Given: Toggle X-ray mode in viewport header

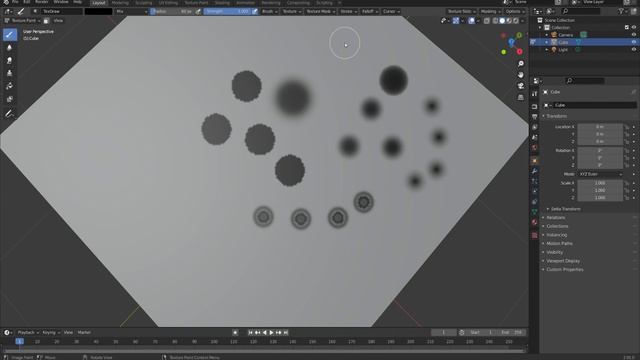Looking at the screenshot, I should [x=487, y=20].
